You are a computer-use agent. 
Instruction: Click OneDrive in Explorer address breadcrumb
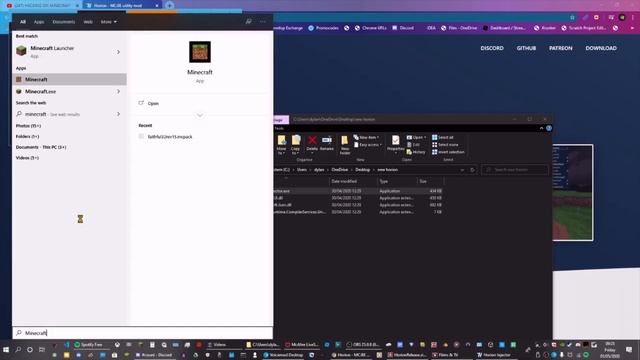pos(340,170)
